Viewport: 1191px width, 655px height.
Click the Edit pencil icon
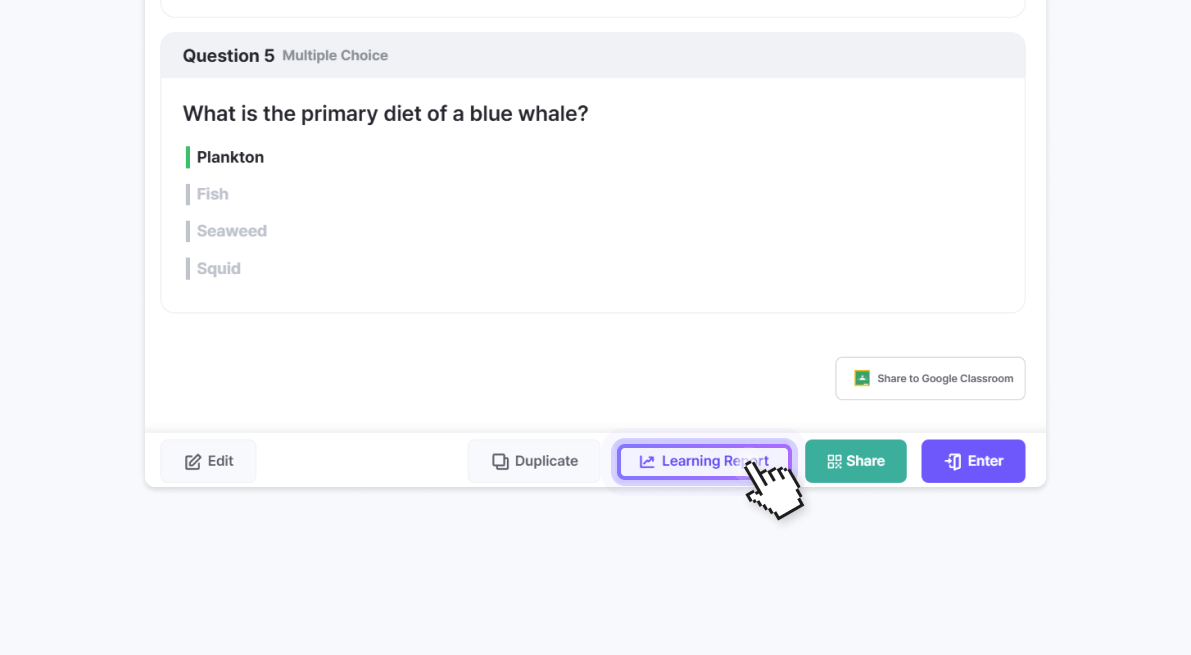click(x=193, y=462)
